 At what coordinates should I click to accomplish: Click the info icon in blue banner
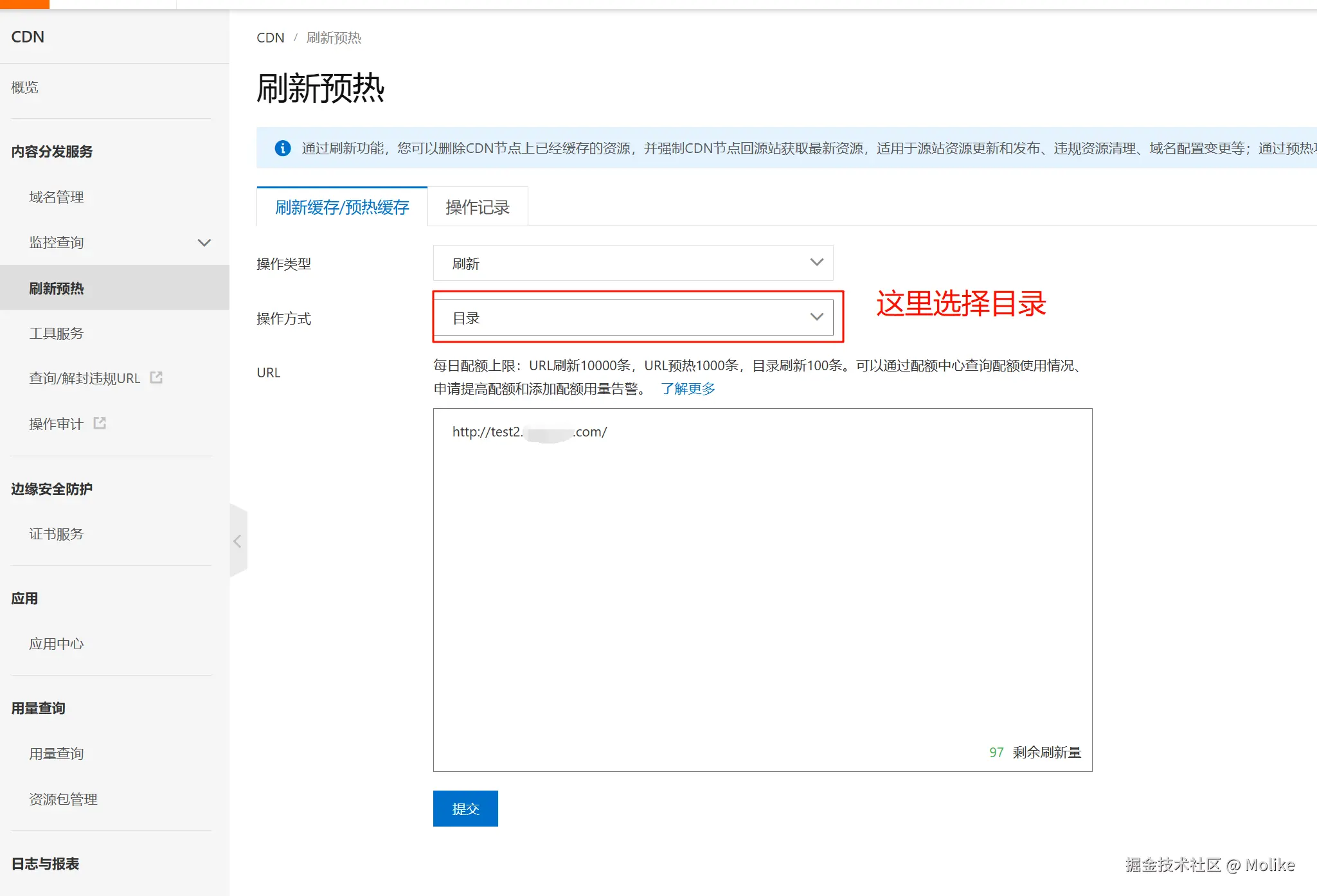click(282, 148)
